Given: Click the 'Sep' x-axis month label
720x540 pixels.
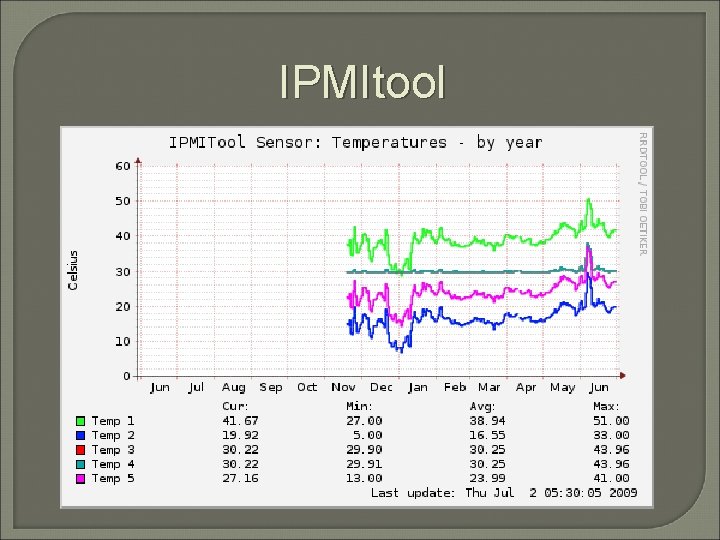Looking at the screenshot, I should (271, 388).
